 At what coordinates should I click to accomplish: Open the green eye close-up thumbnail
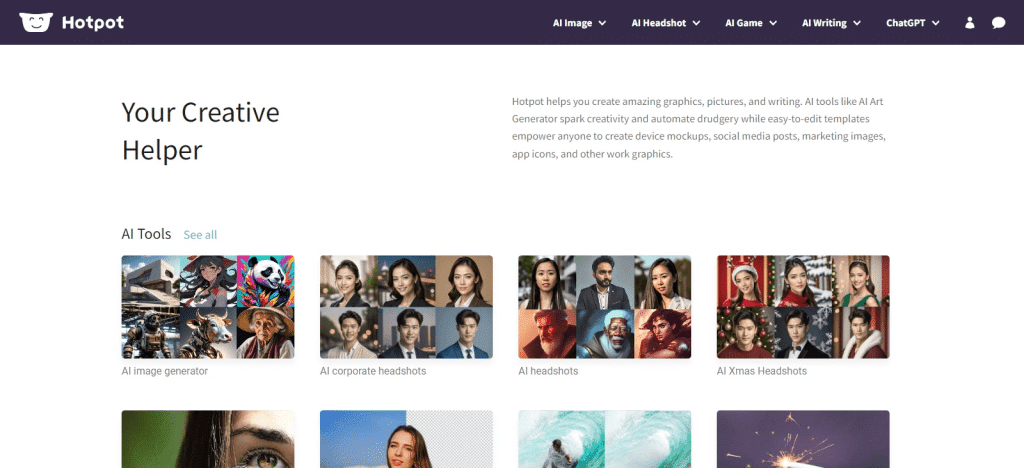208,440
